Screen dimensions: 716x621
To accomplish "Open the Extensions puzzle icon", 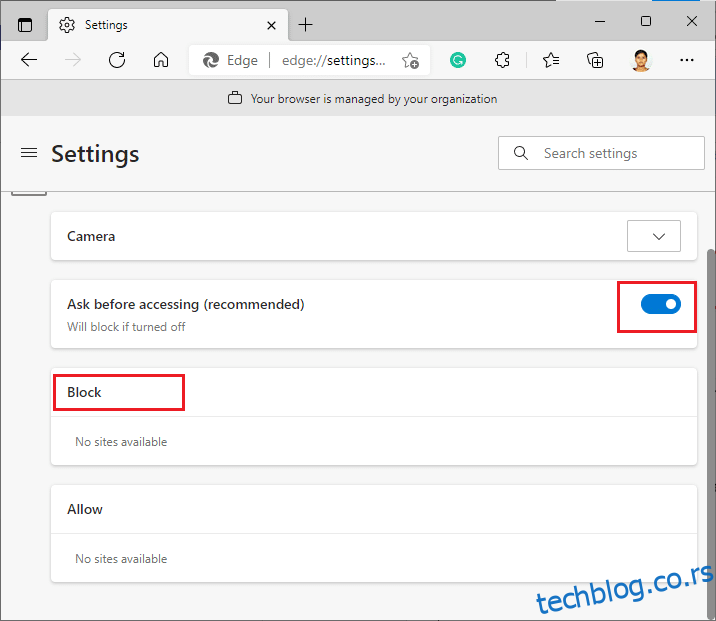I will click(x=502, y=60).
